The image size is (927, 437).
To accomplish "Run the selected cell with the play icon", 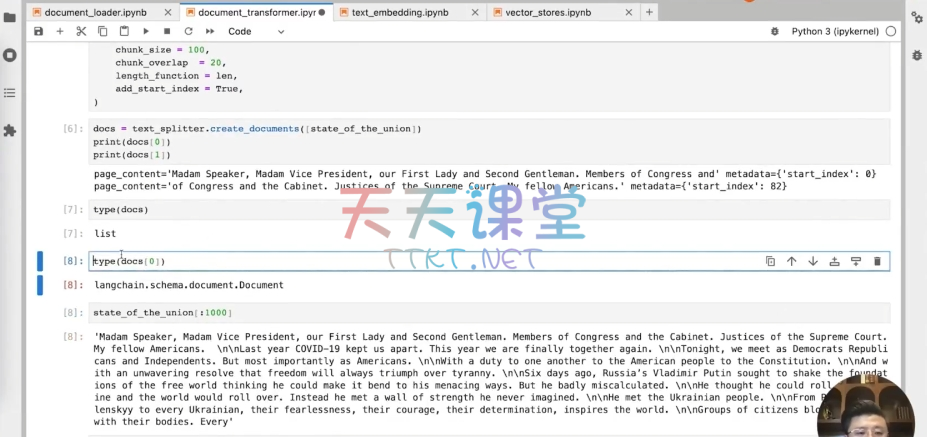I will (146, 32).
